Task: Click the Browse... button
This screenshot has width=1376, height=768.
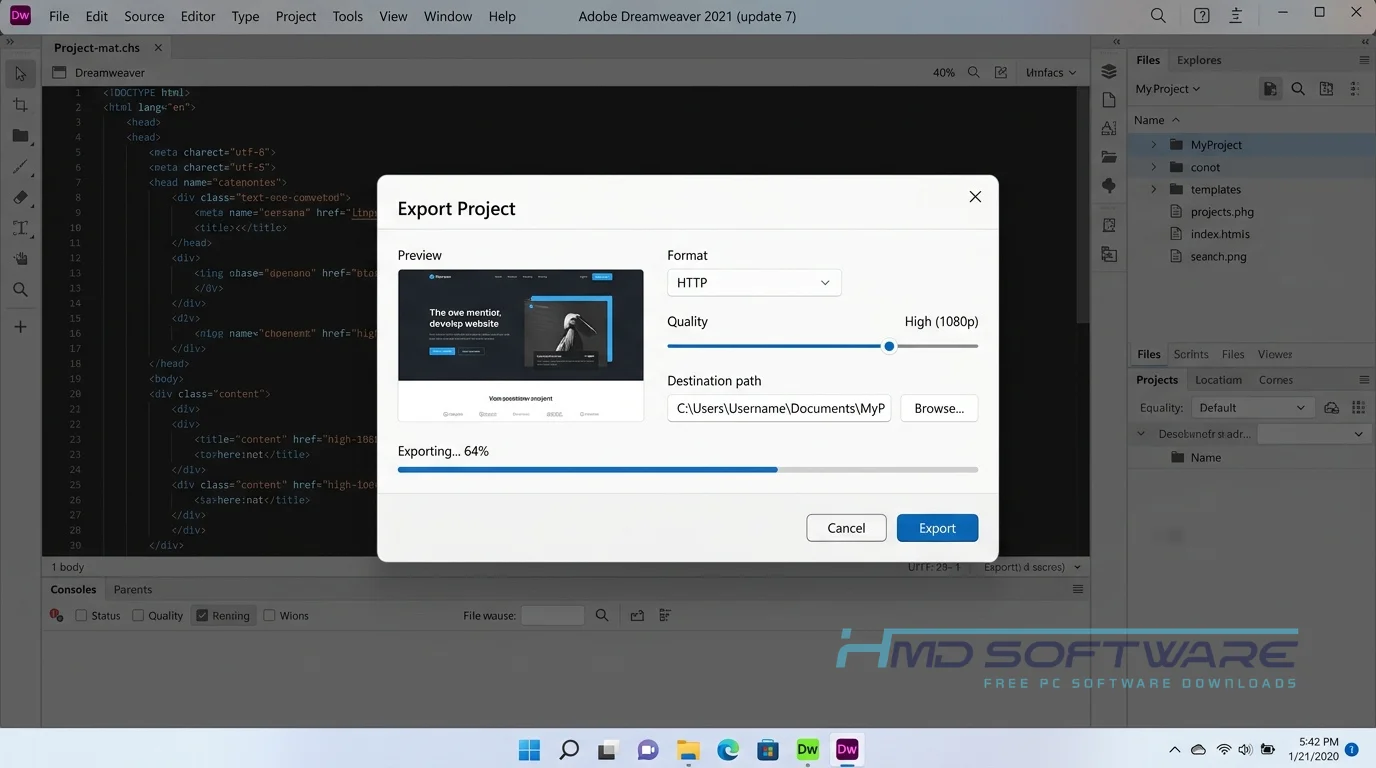Action: tap(939, 408)
